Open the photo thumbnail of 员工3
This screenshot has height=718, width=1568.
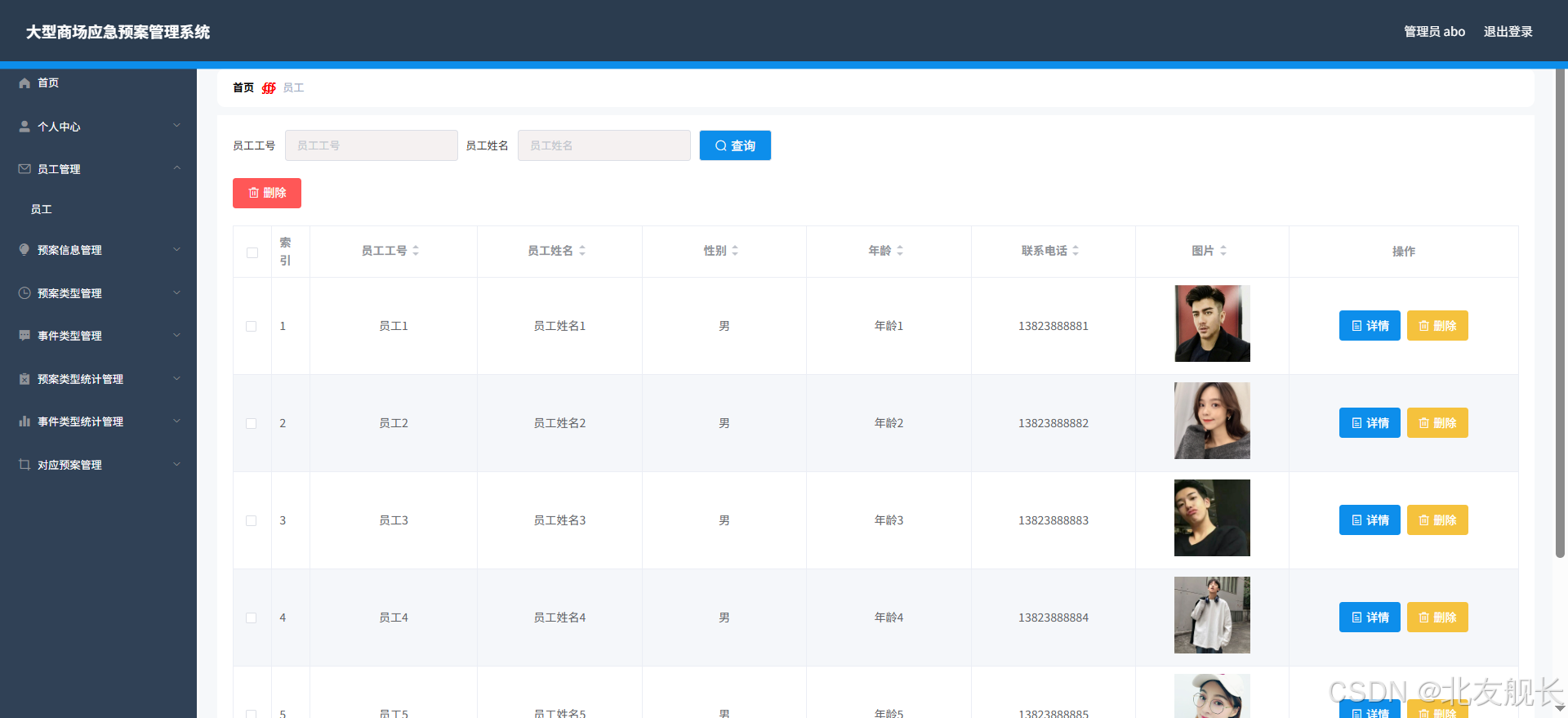click(1212, 518)
